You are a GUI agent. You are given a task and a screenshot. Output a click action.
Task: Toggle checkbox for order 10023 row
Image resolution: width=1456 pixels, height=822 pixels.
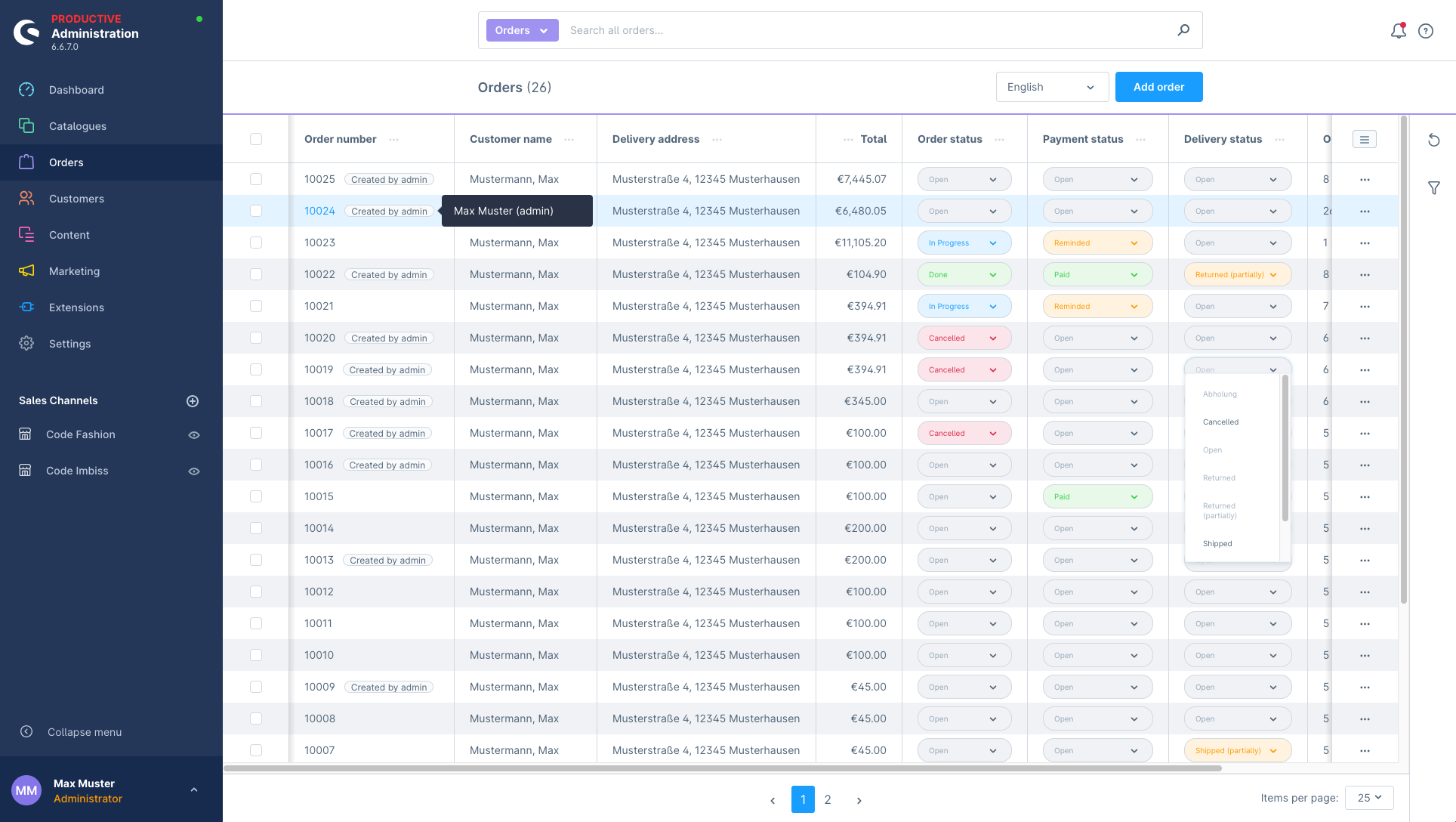pos(256,243)
